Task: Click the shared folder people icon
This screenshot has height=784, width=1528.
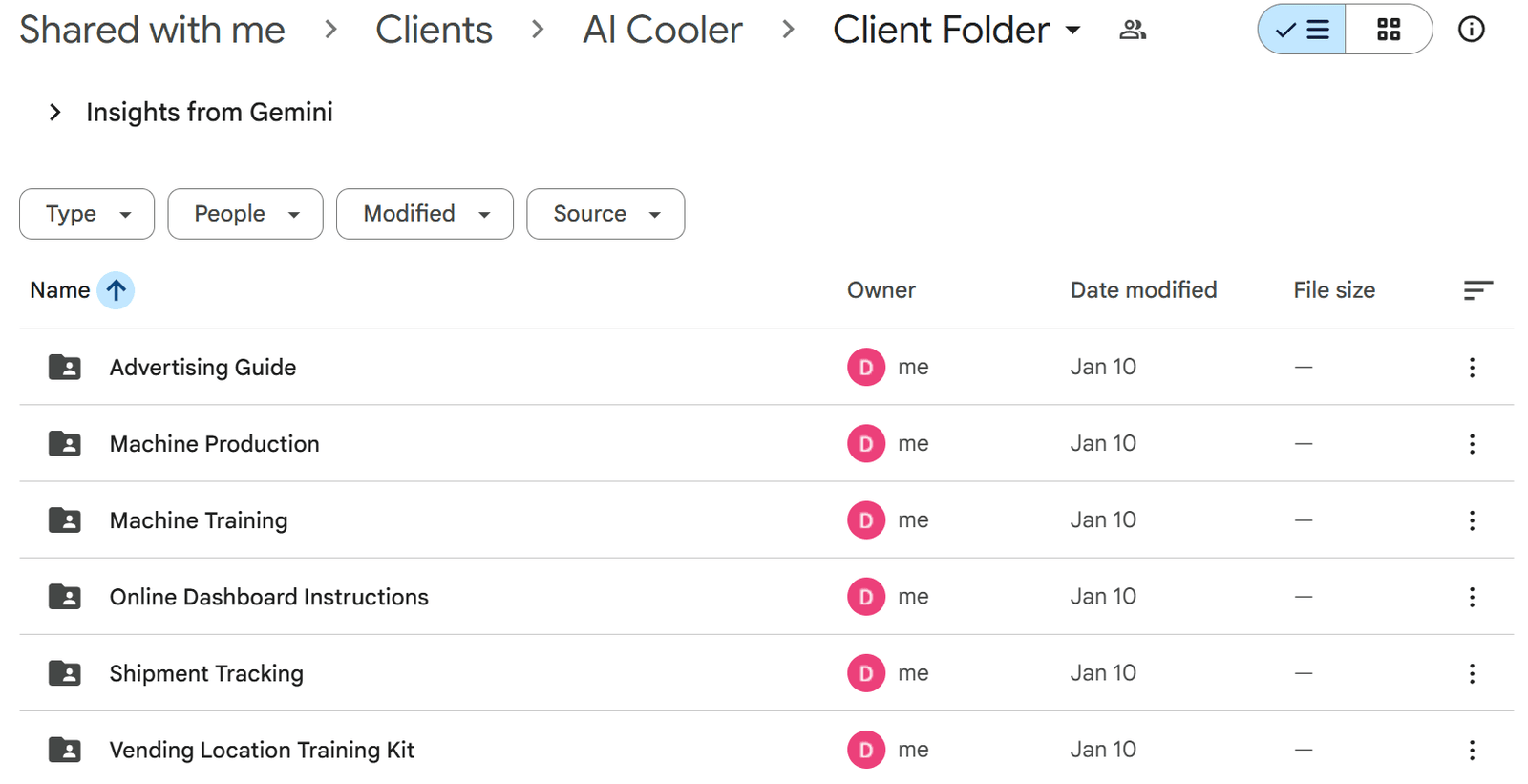Action: click(x=1133, y=31)
